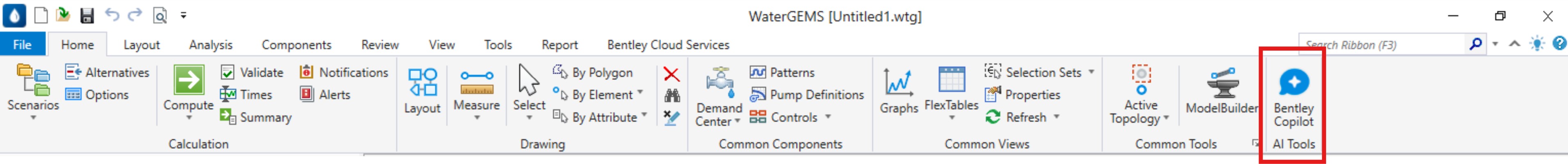Click the Compute green arrow button
The image size is (1568, 164).
[x=189, y=81]
